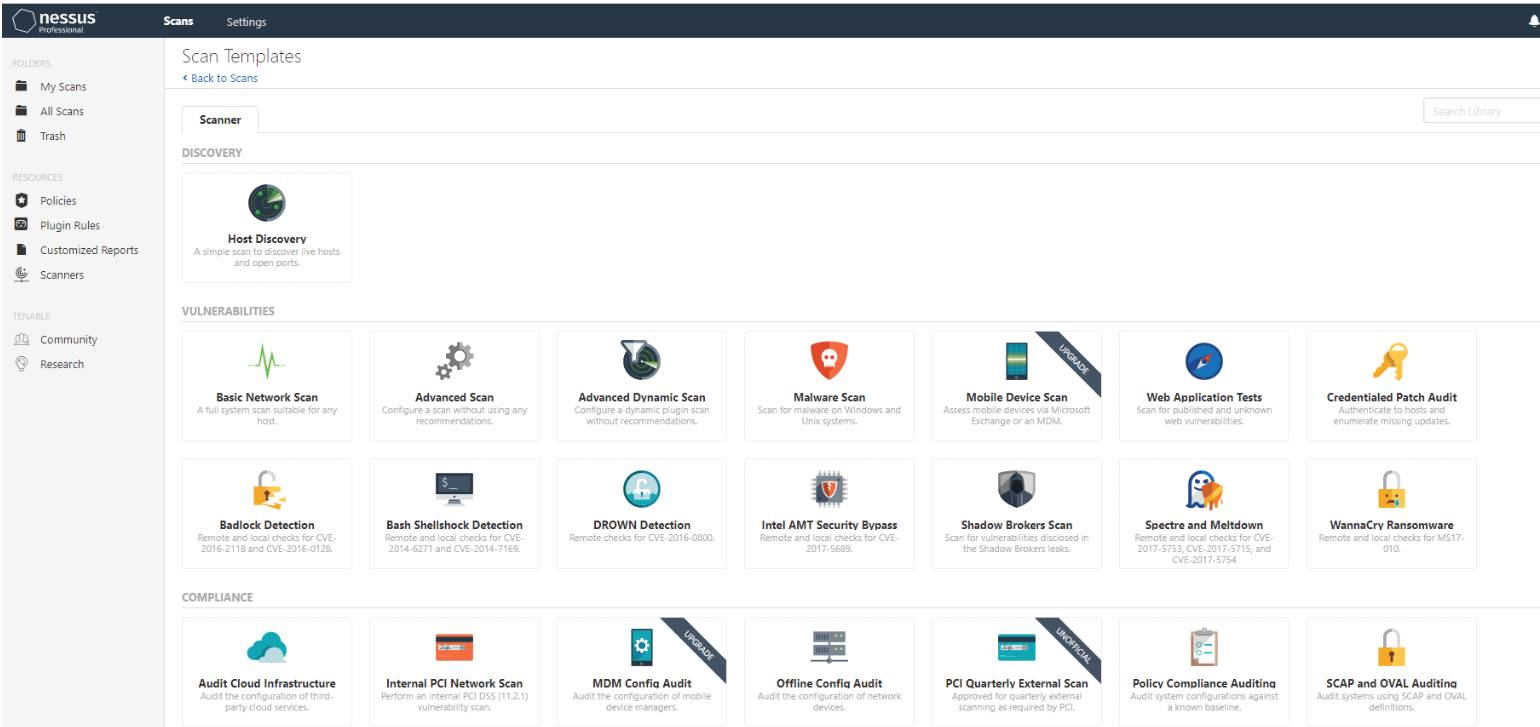1540x727 pixels.
Task: Click the Policy Compliance Auditing clipboard icon
Action: (1203, 647)
